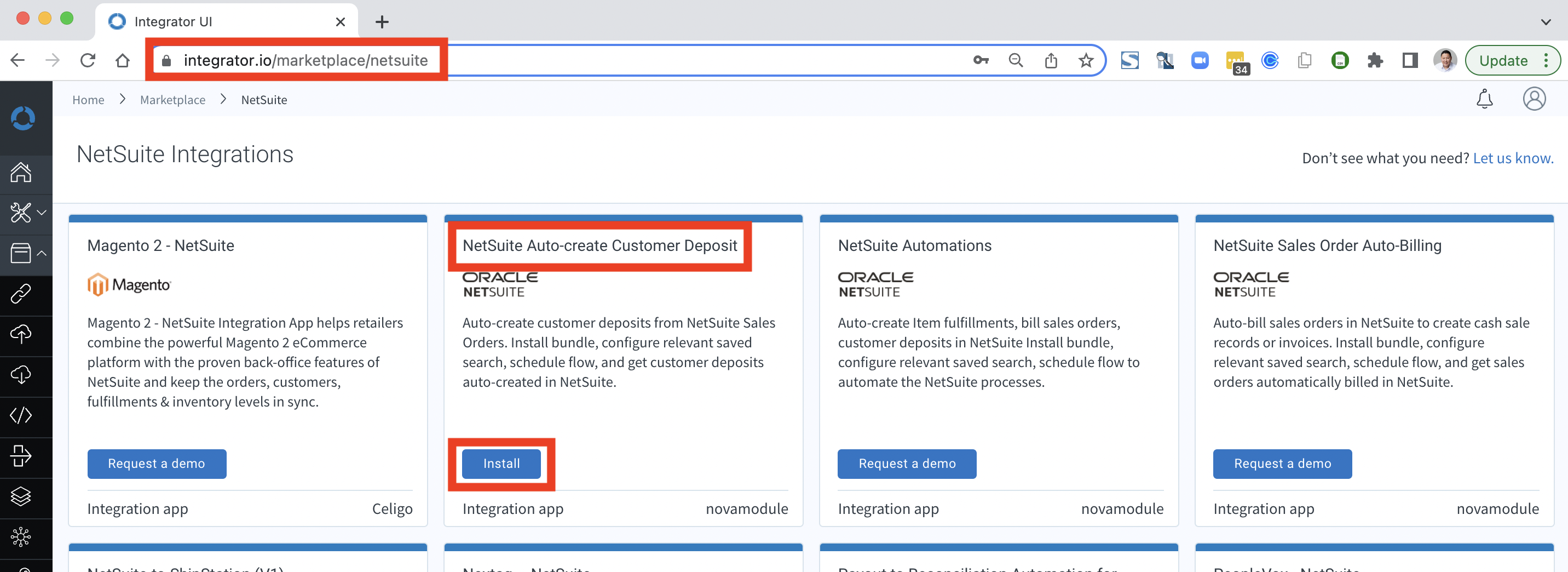This screenshot has width=1568, height=572.
Task: Click the clipboard copy extension icon
Action: (x=1305, y=60)
